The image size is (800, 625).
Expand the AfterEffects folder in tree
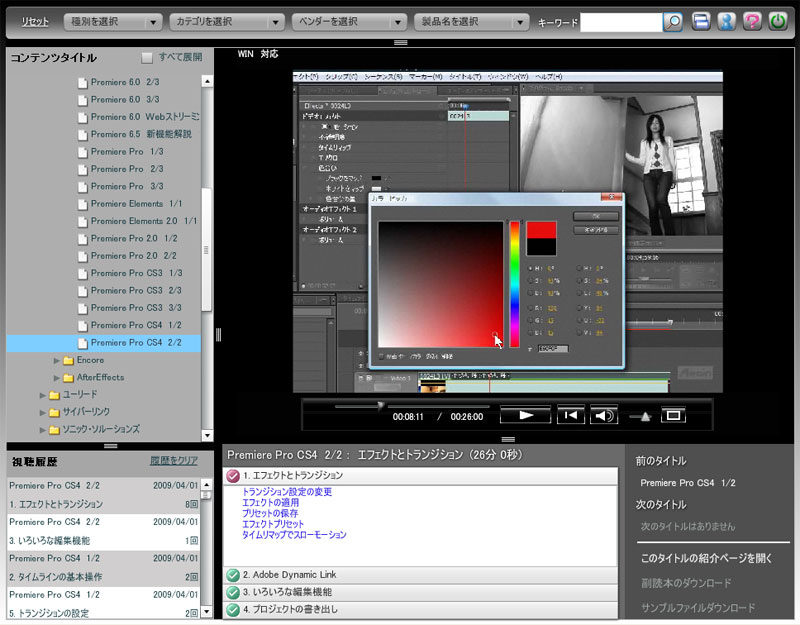click(x=57, y=377)
